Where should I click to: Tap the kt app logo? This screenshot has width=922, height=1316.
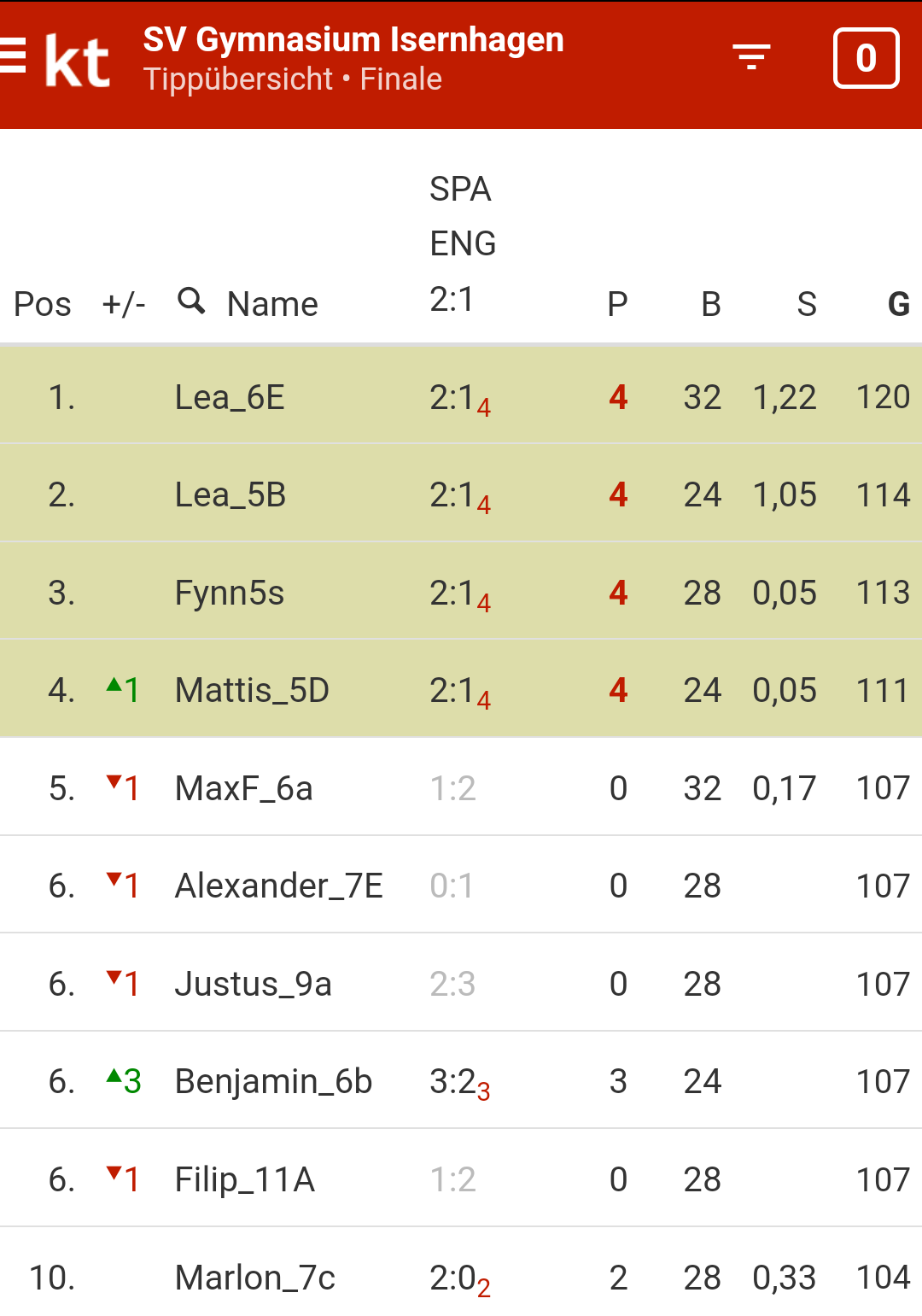click(x=77, y=61)
